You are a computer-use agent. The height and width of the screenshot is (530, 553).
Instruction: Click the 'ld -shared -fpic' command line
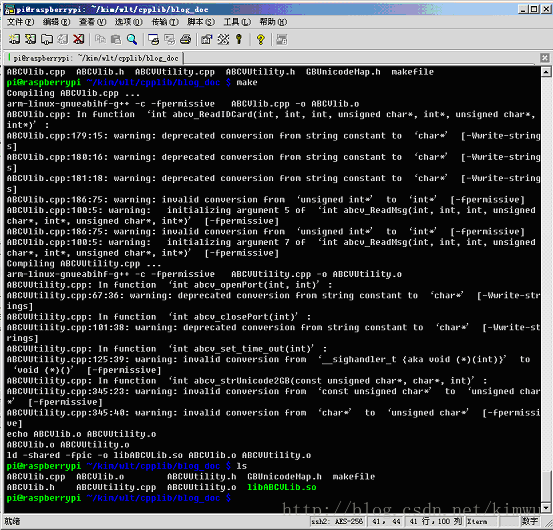(159, 455)
